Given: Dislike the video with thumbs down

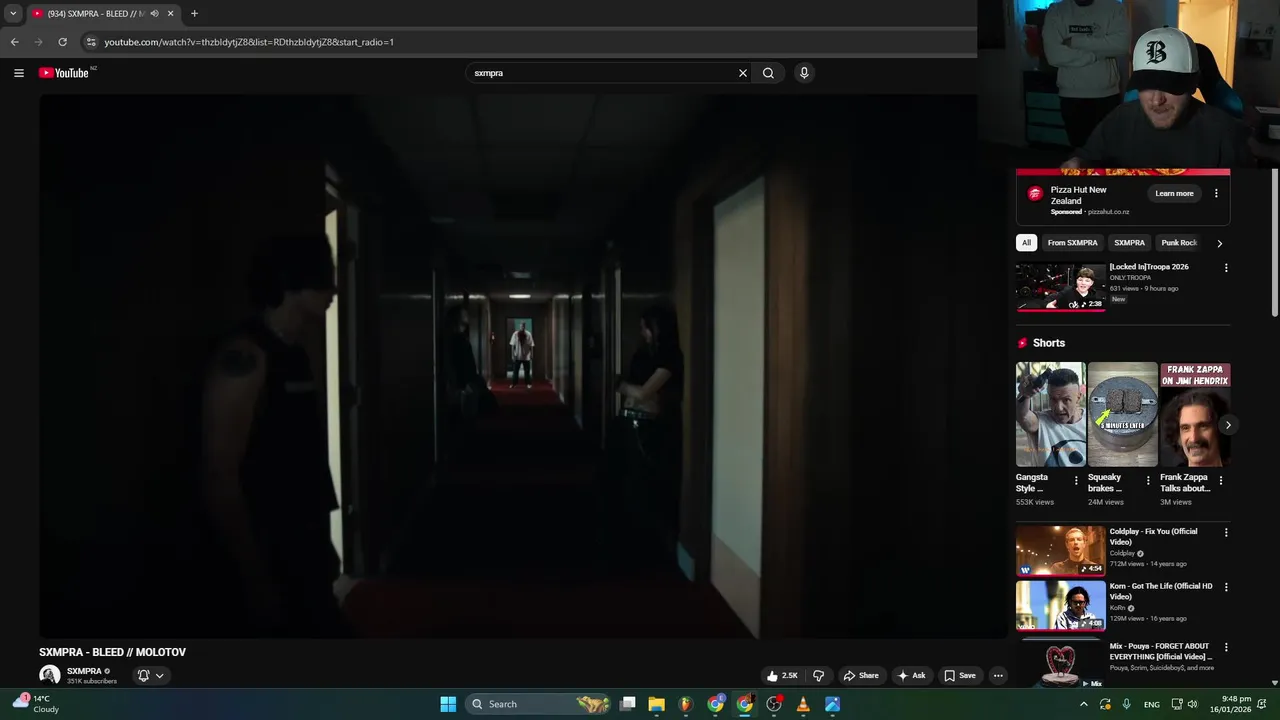Looking at the screenshot, I should point(818,676).
